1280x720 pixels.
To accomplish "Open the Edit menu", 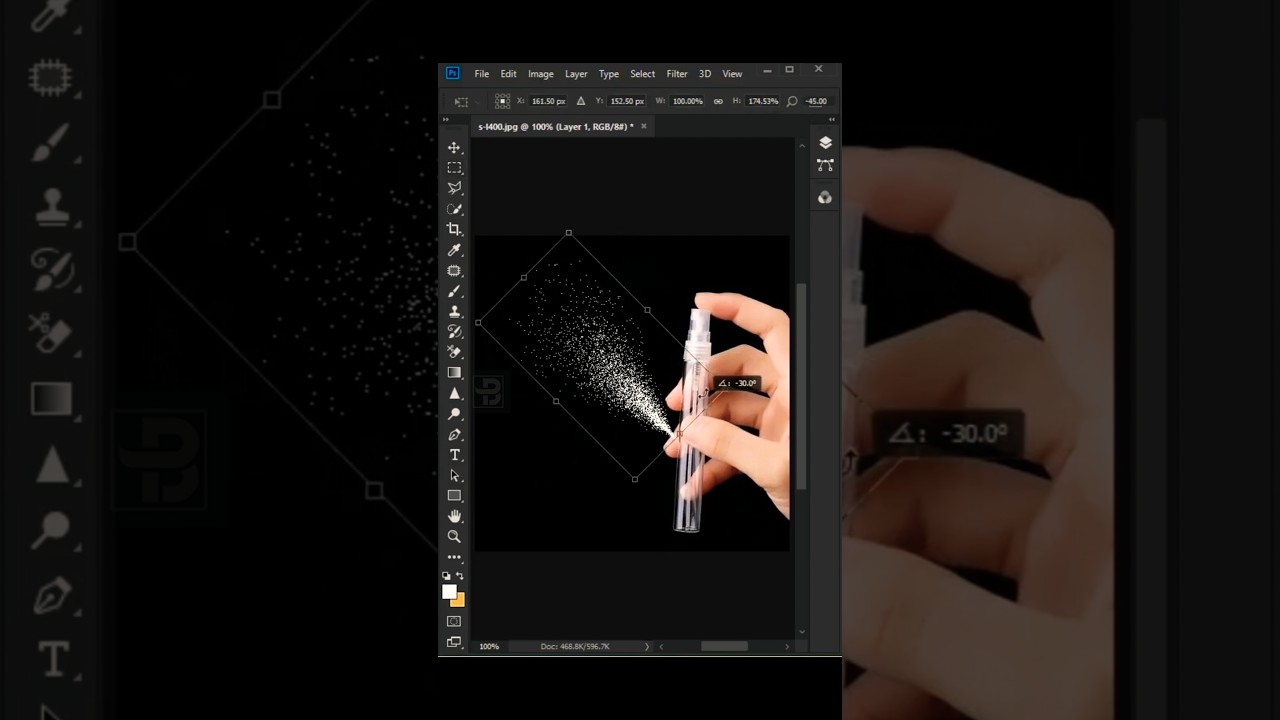I will point(509,74).
